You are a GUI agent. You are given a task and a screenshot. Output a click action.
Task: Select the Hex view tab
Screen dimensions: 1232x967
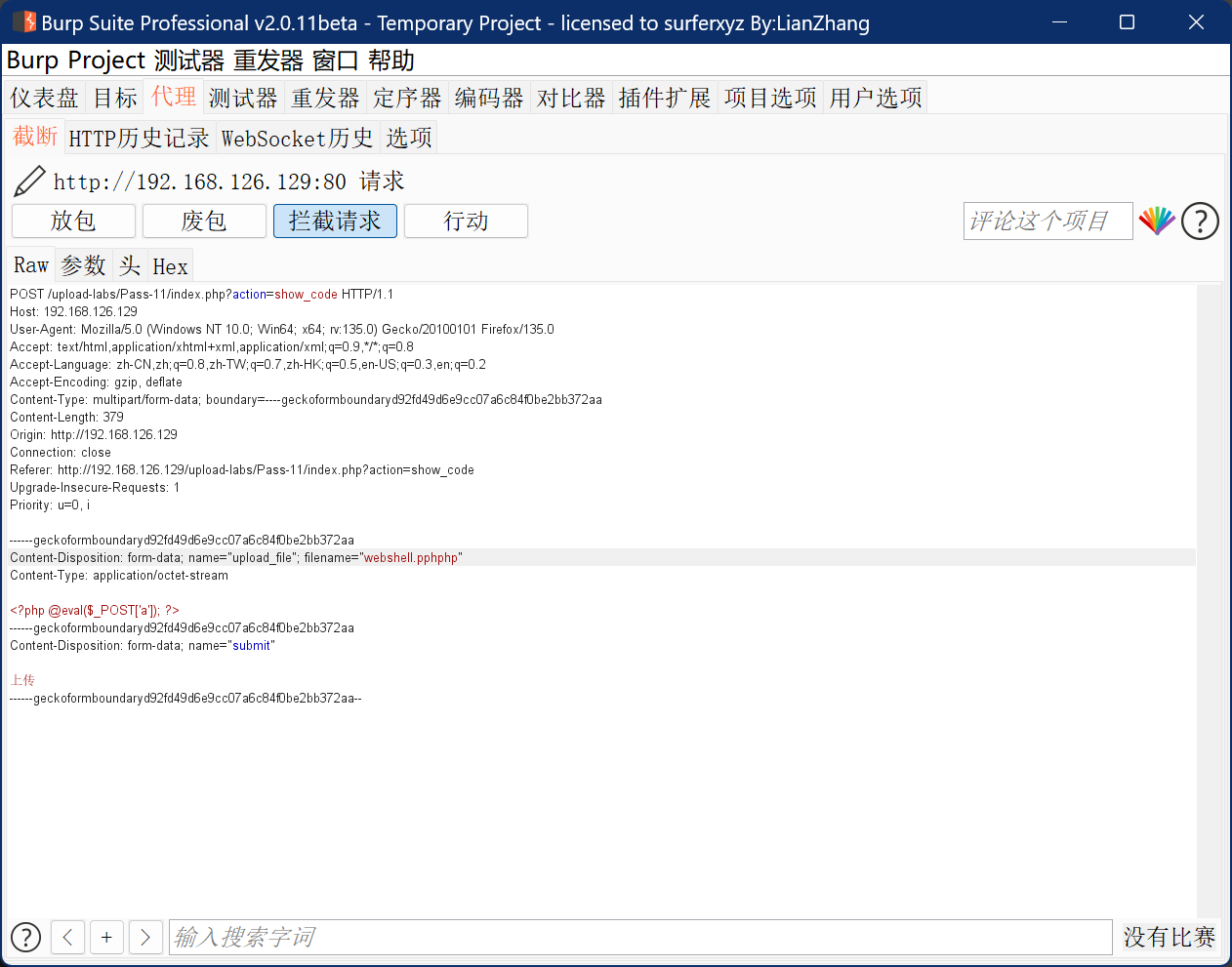(x=170, y=265)
